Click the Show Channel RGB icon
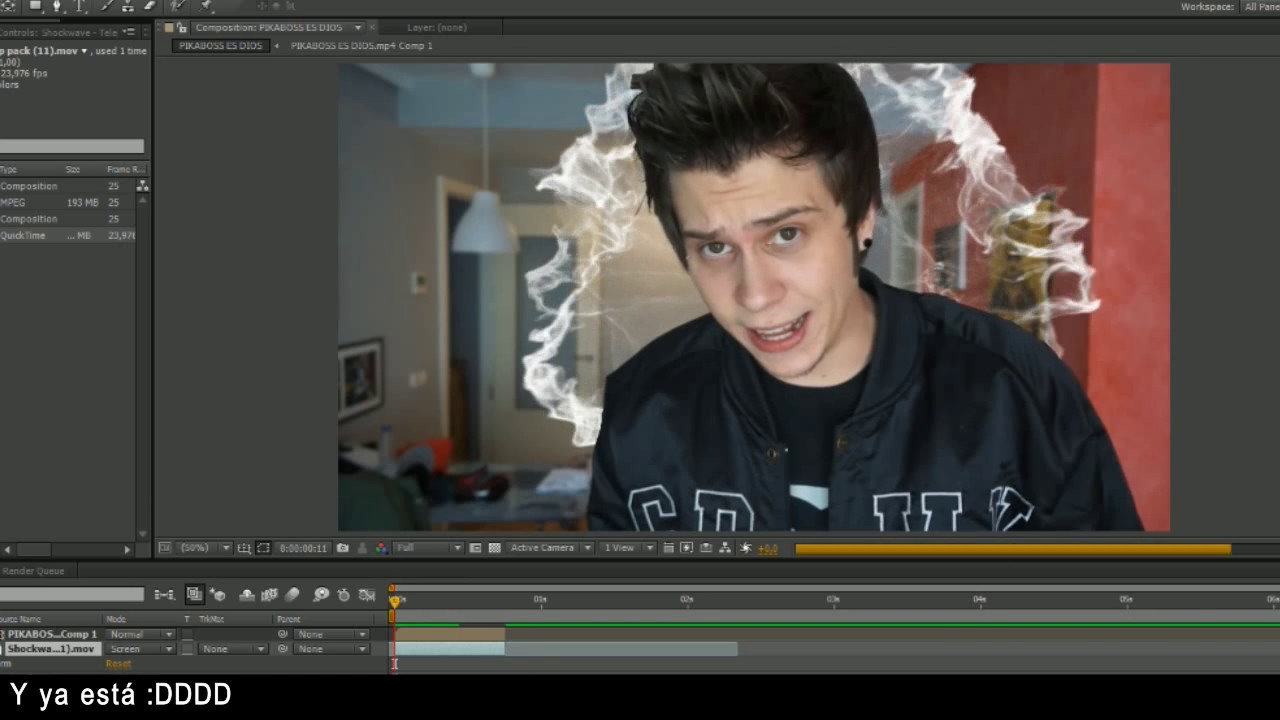The width and height of the screenshot is (1280, 720). [x=381, y=548]
